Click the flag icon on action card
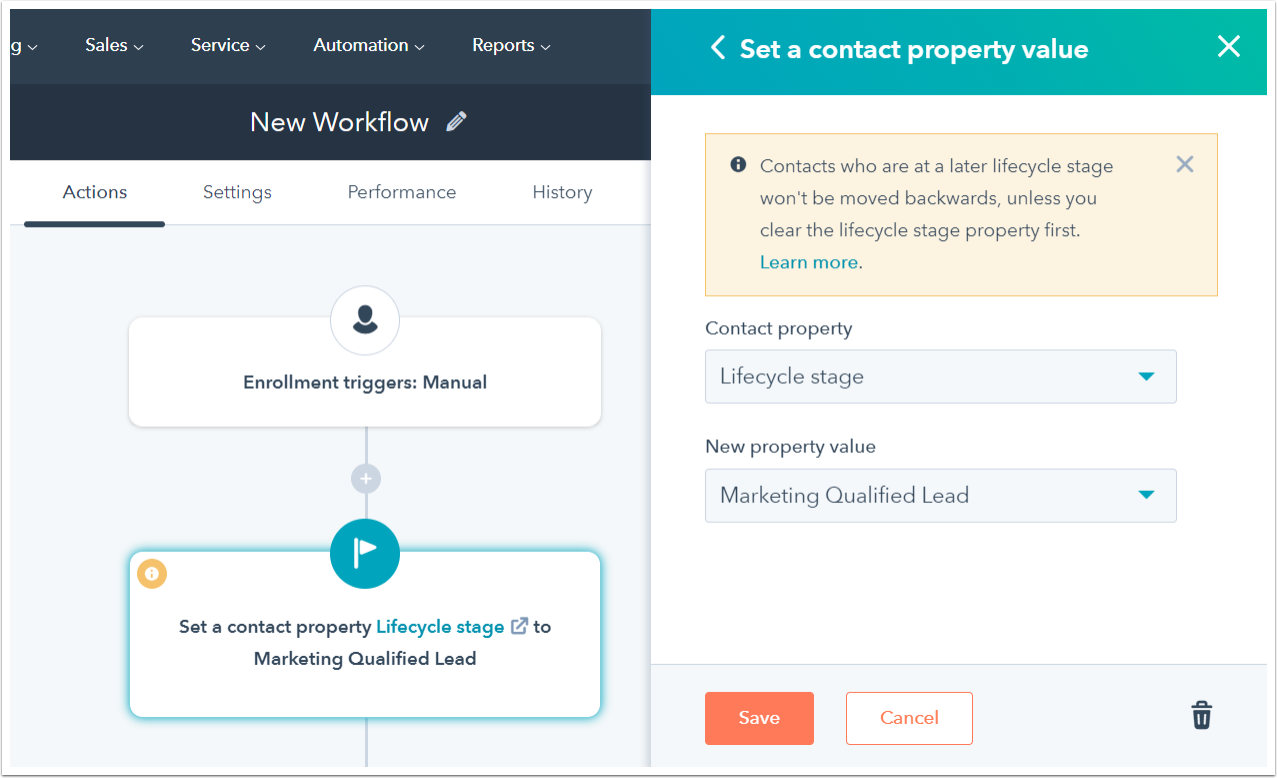1277x778 pixels. 365,553
